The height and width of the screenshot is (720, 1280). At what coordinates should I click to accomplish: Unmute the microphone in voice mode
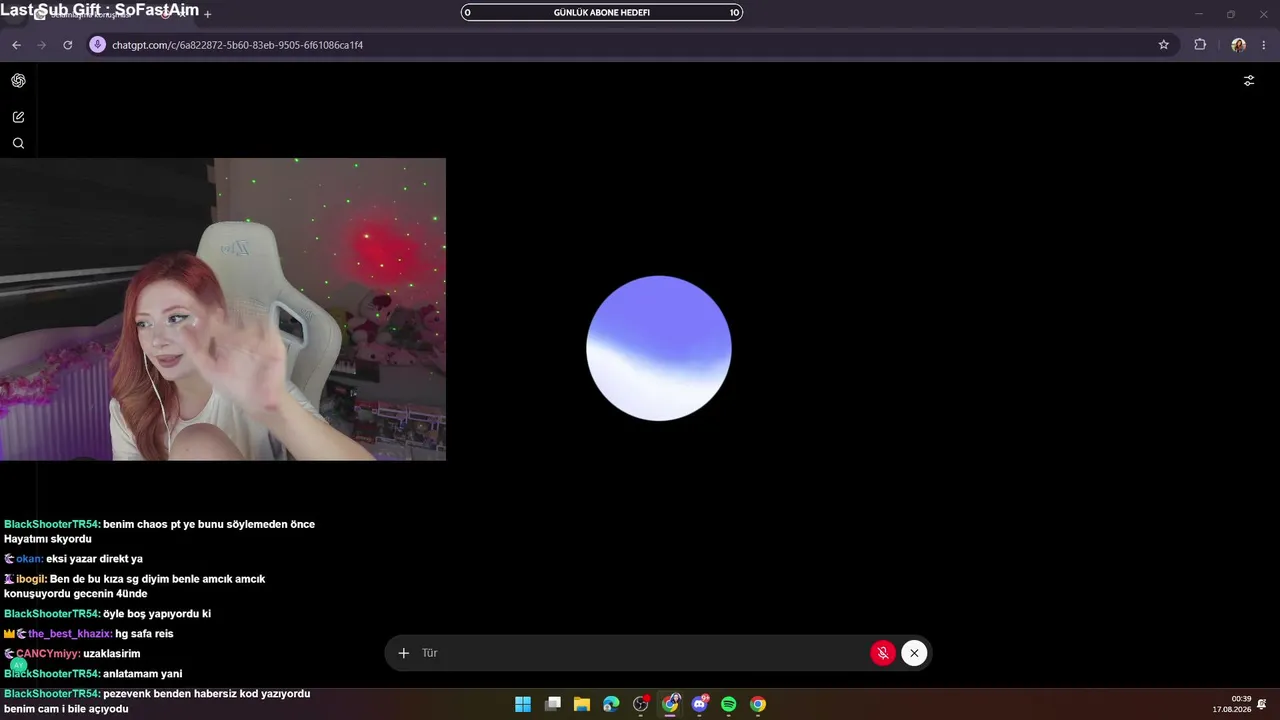pyautogui.click(x=883, y=653)
